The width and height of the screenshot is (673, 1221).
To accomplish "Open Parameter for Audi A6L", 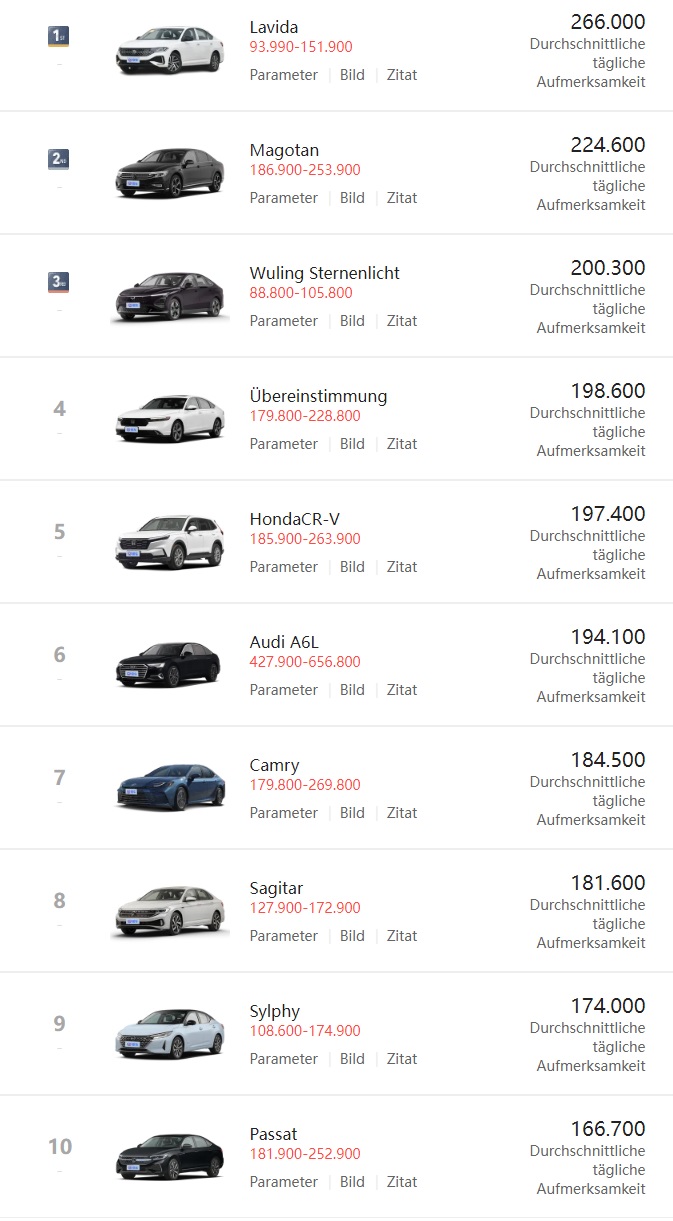I will click(283, 689).
